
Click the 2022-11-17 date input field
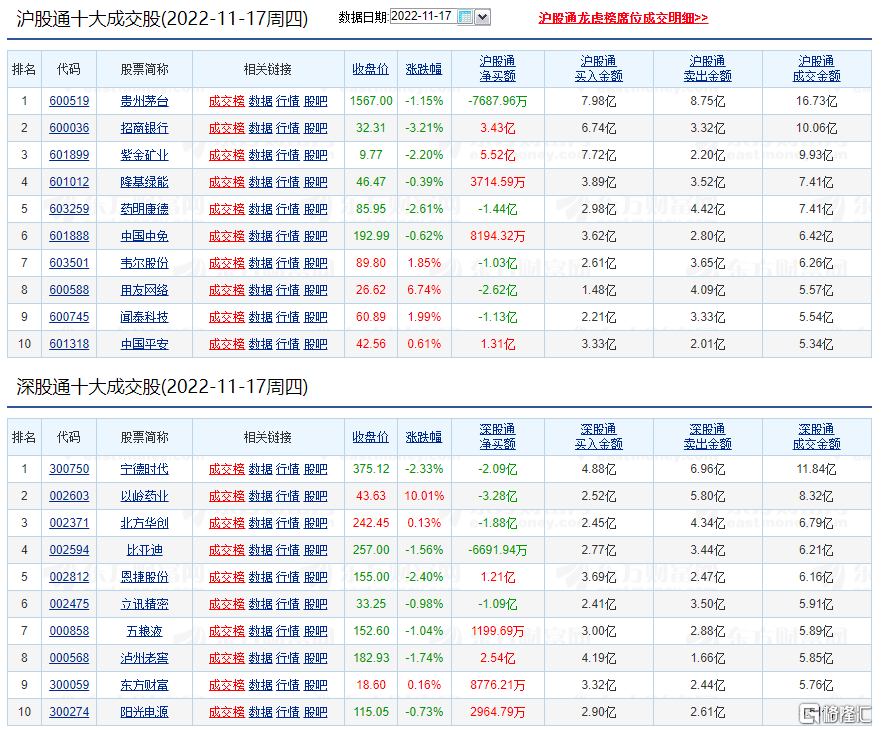tap(423, 17)
